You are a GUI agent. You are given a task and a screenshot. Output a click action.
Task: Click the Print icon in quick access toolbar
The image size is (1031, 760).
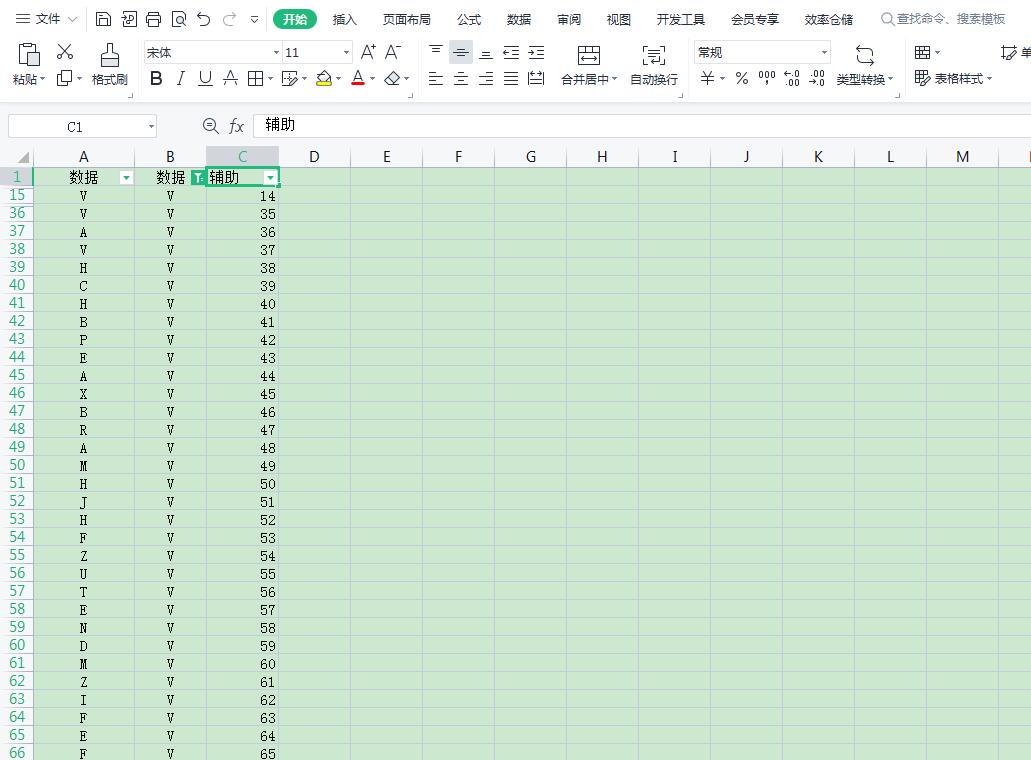tap(153, 19)
